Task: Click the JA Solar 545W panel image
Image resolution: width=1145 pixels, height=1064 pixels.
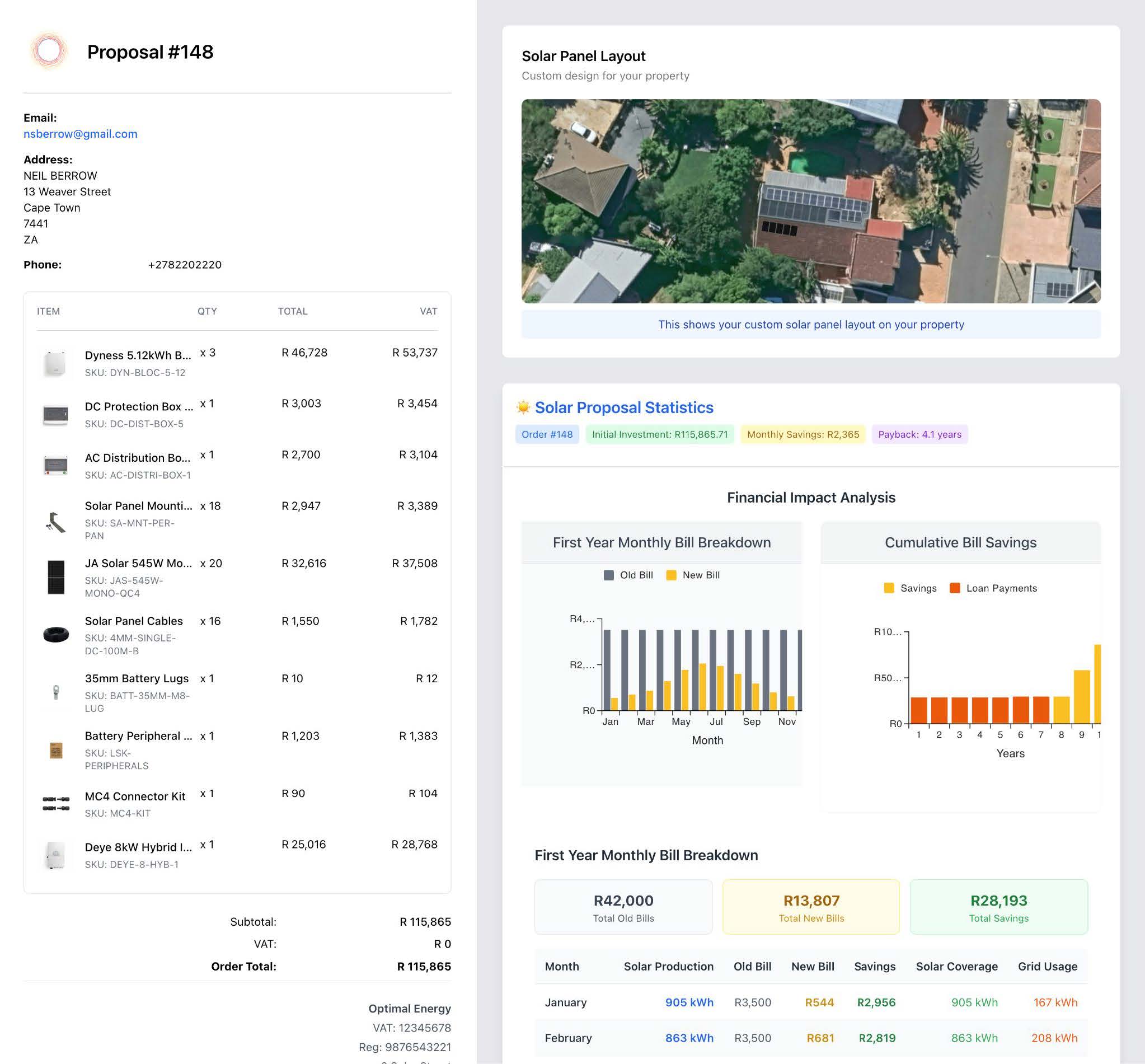Action: [x=55, y=577]
